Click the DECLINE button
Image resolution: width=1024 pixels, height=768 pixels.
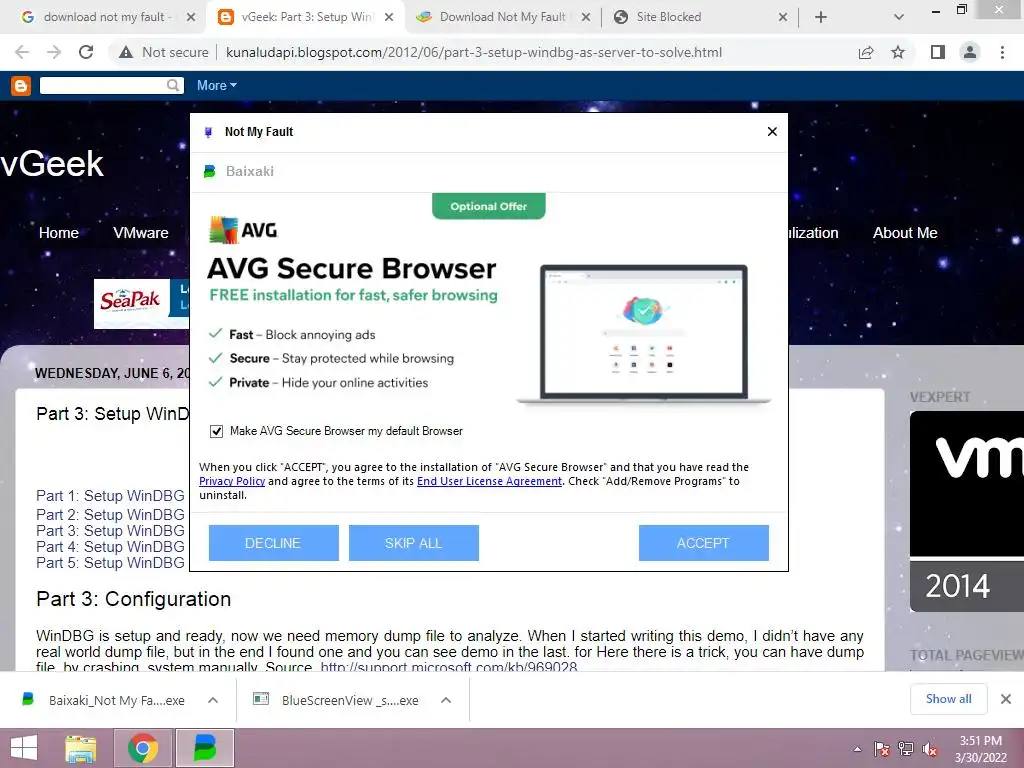(x=274, y=543)
